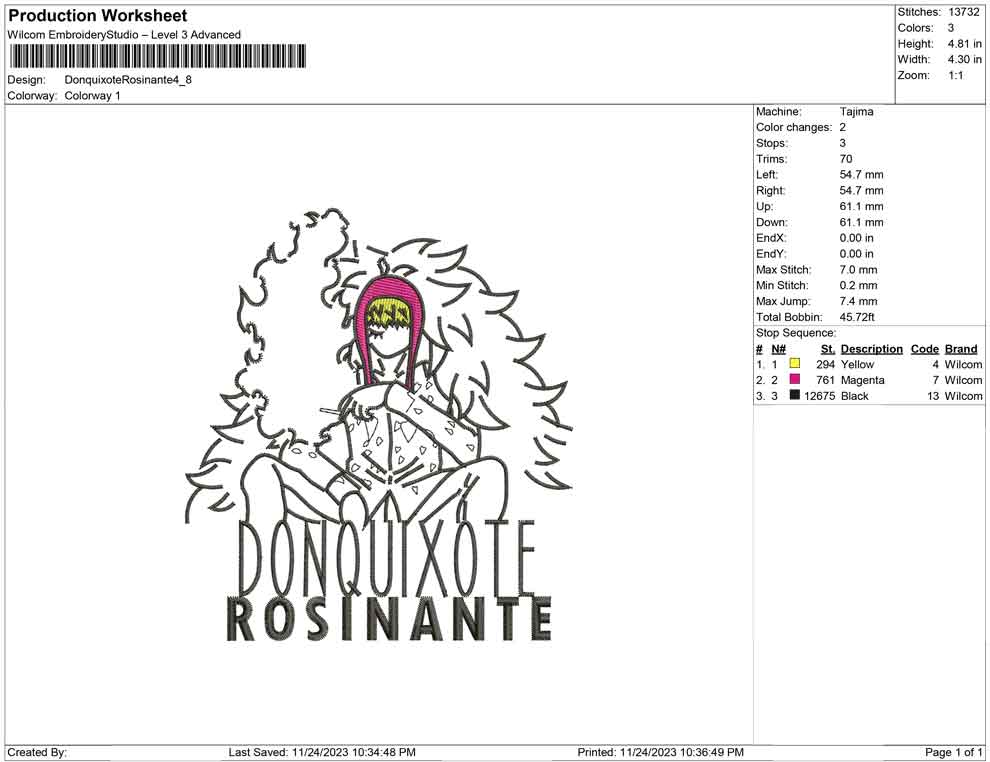Click the Right value '54.7 mm'

click(861, 190)
